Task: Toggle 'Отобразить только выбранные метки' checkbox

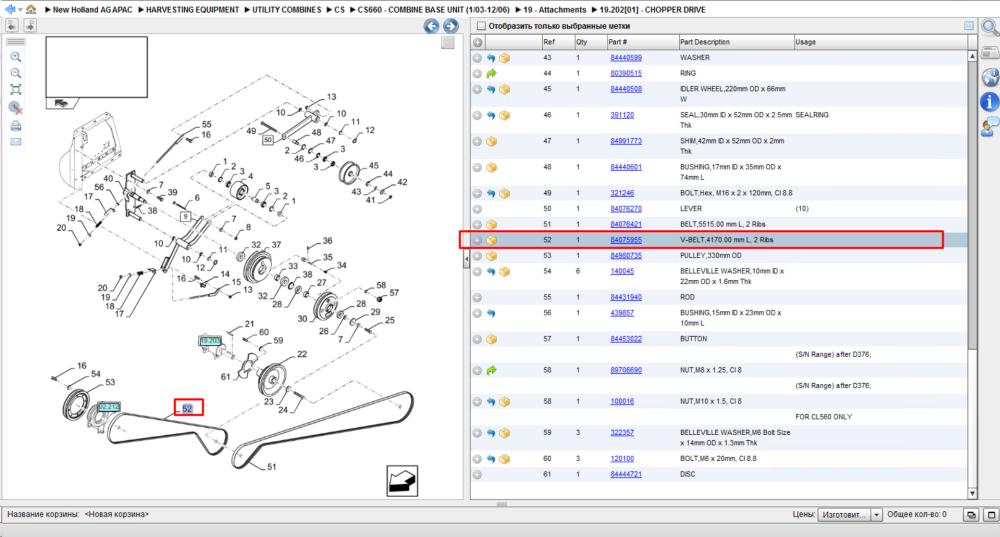Action: click(481, 26)
